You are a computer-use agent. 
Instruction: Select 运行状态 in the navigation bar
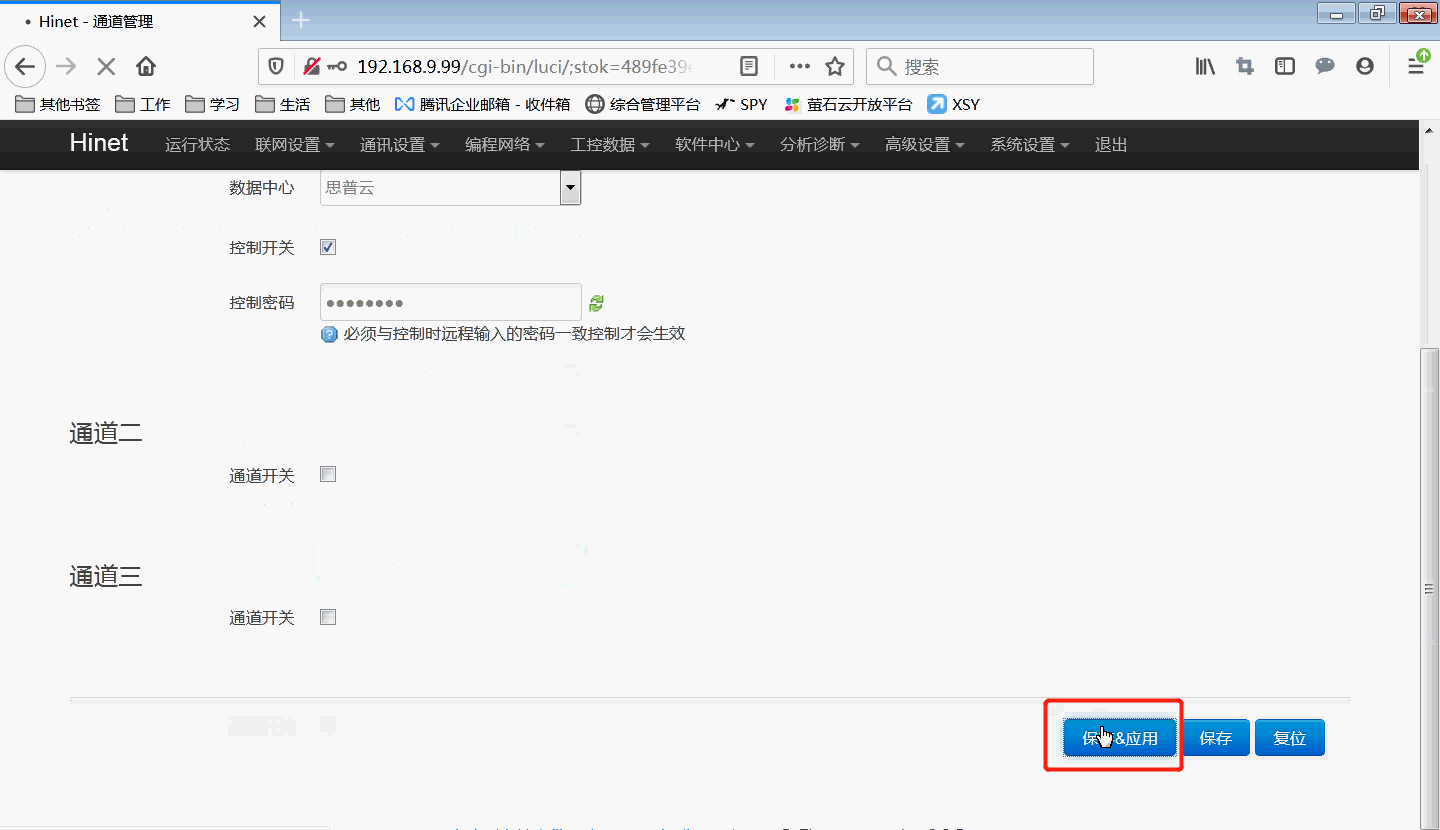point(197,144)
